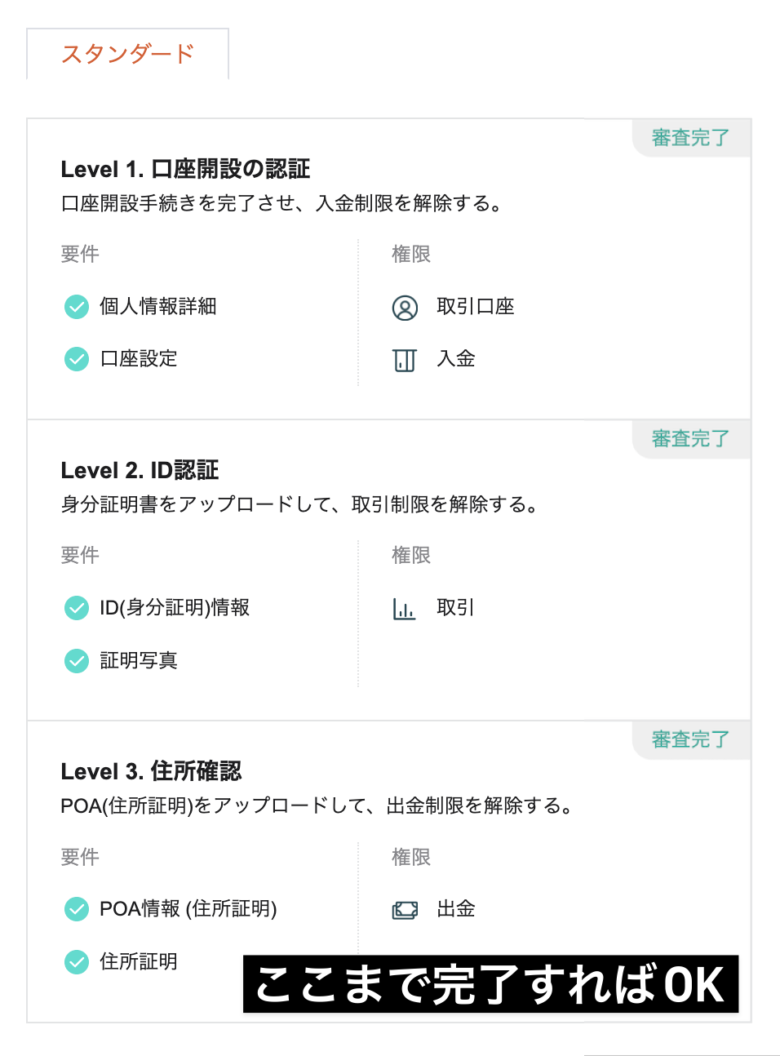Click the 個人情報詳細 checkmark icon
780x1056 pixels.
[77, 307]
